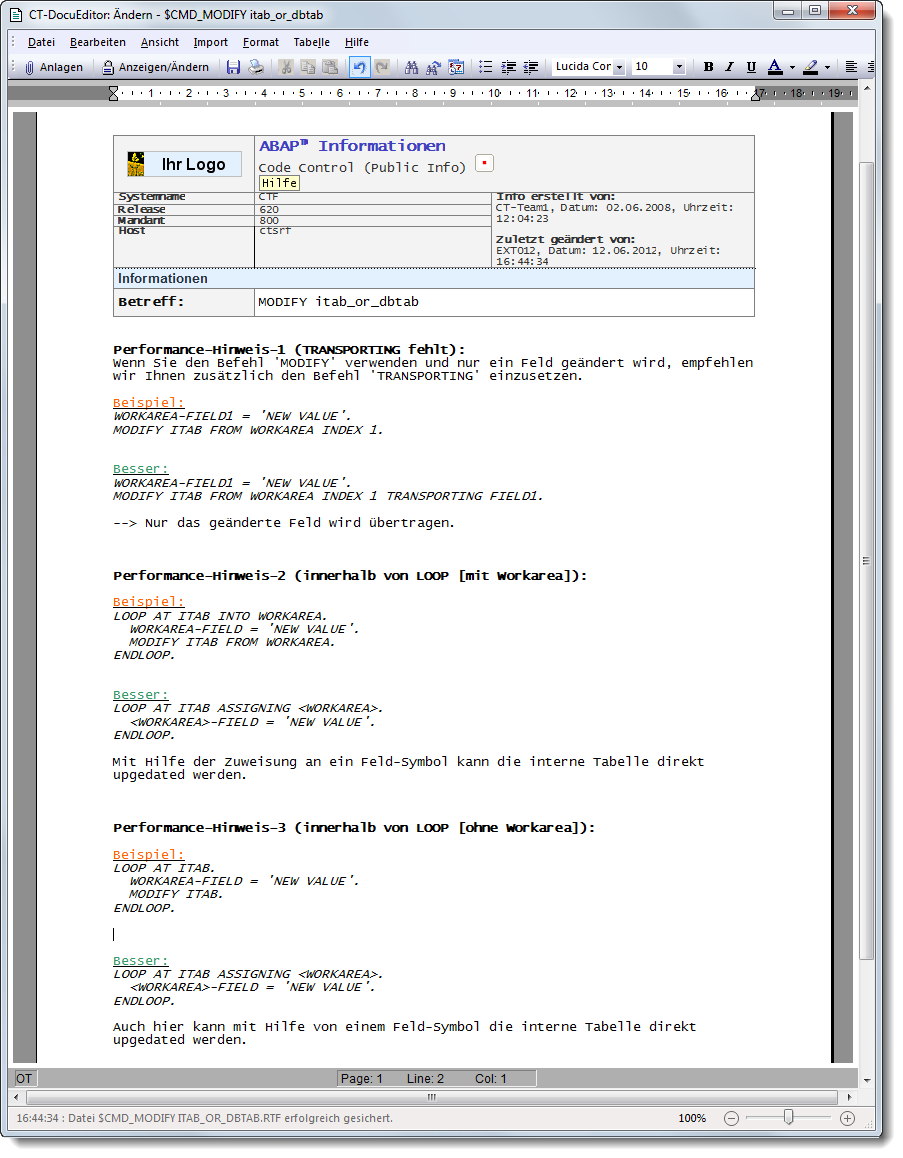Open the Lucida font name dropdown
The height and width of the screenshot is (1158, 903).
619,67
